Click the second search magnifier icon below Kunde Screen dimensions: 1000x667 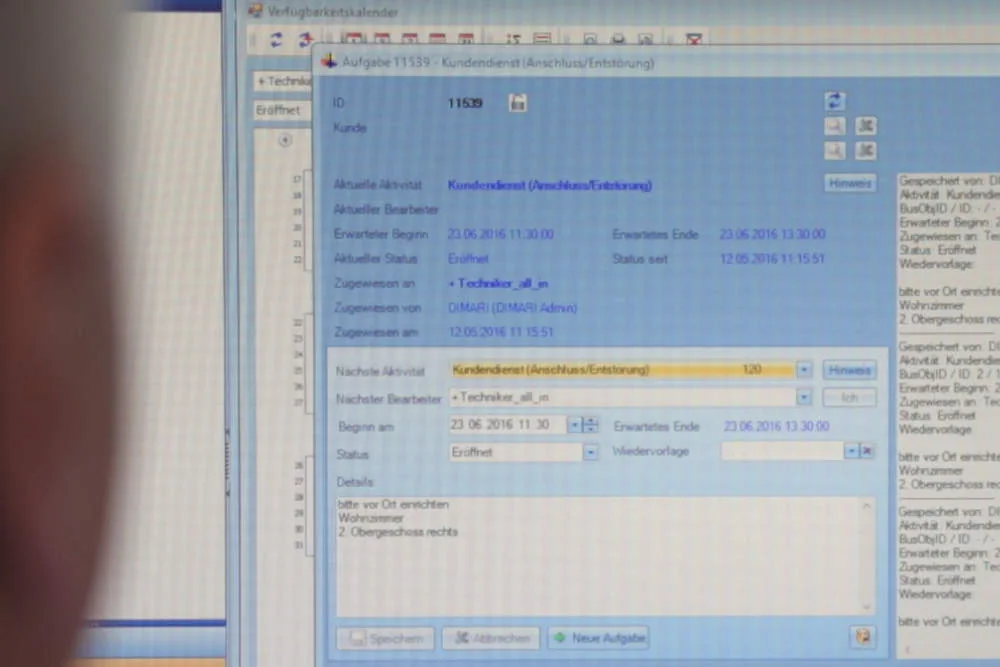point(835,151)
